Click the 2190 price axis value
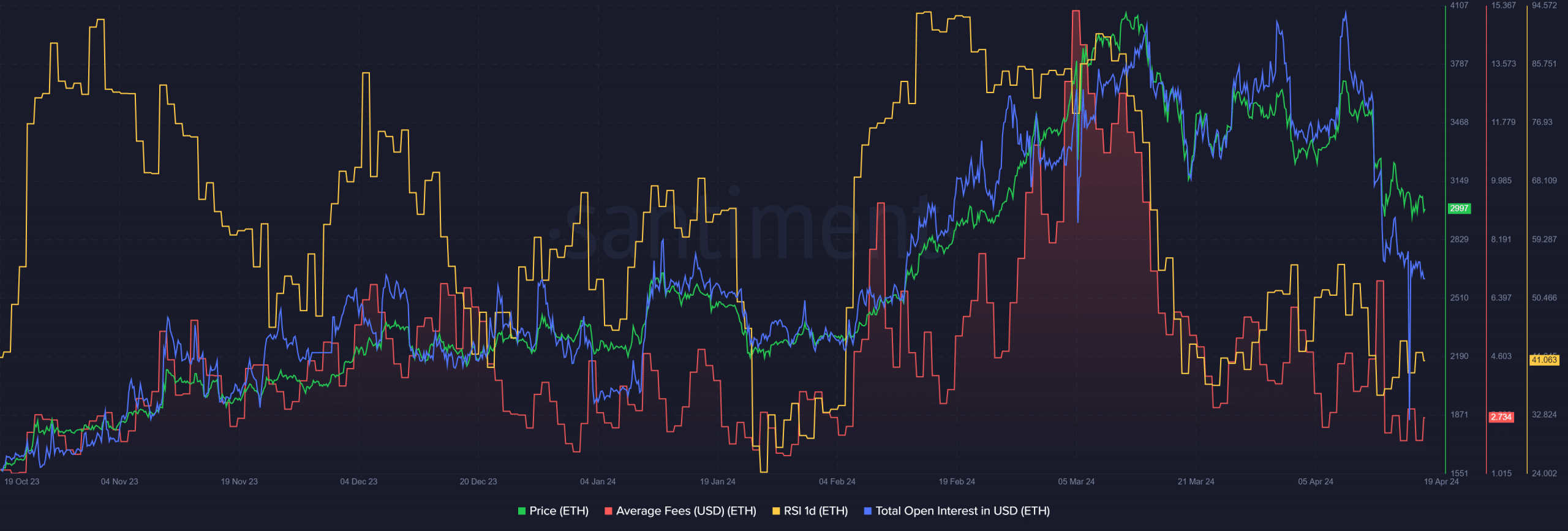This screenshot has width=1568, height=531. tap(1459, 356)
